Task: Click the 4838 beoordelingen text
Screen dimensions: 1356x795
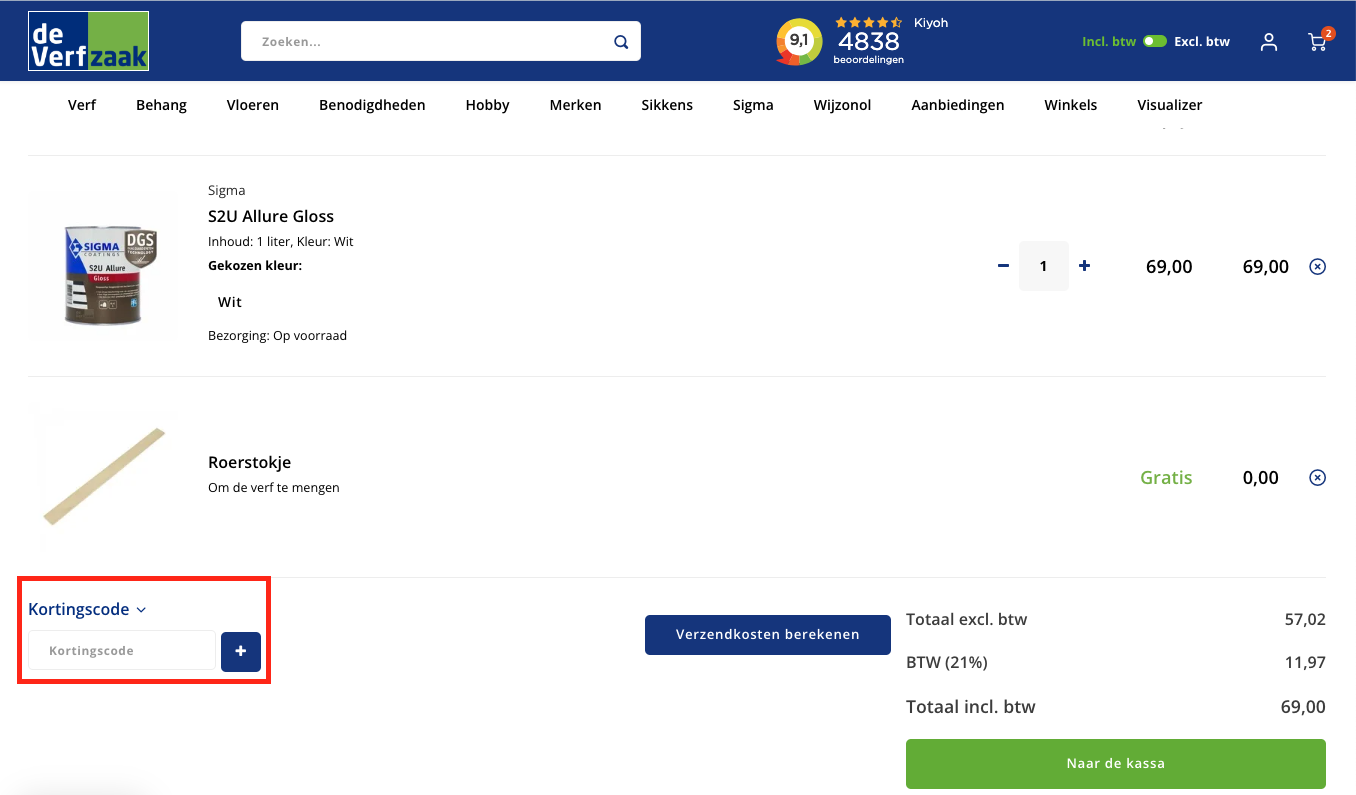Action: (868, 47)
